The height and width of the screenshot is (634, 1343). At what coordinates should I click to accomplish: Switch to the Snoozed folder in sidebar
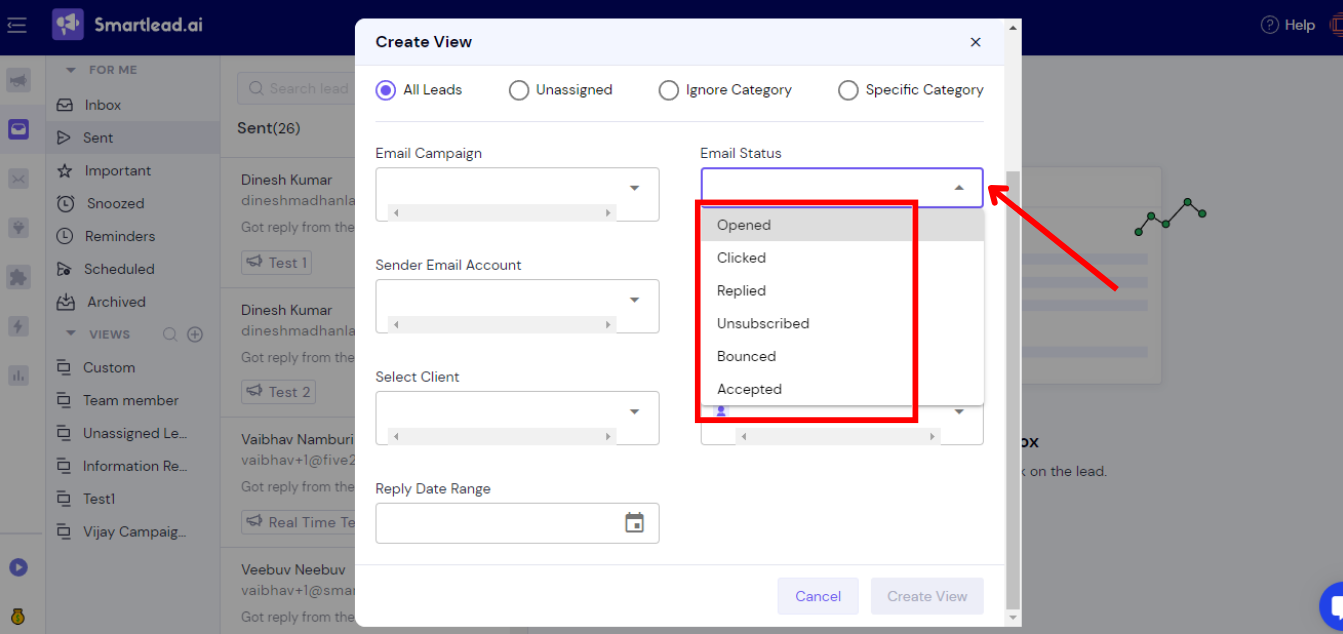coord(105,203)
